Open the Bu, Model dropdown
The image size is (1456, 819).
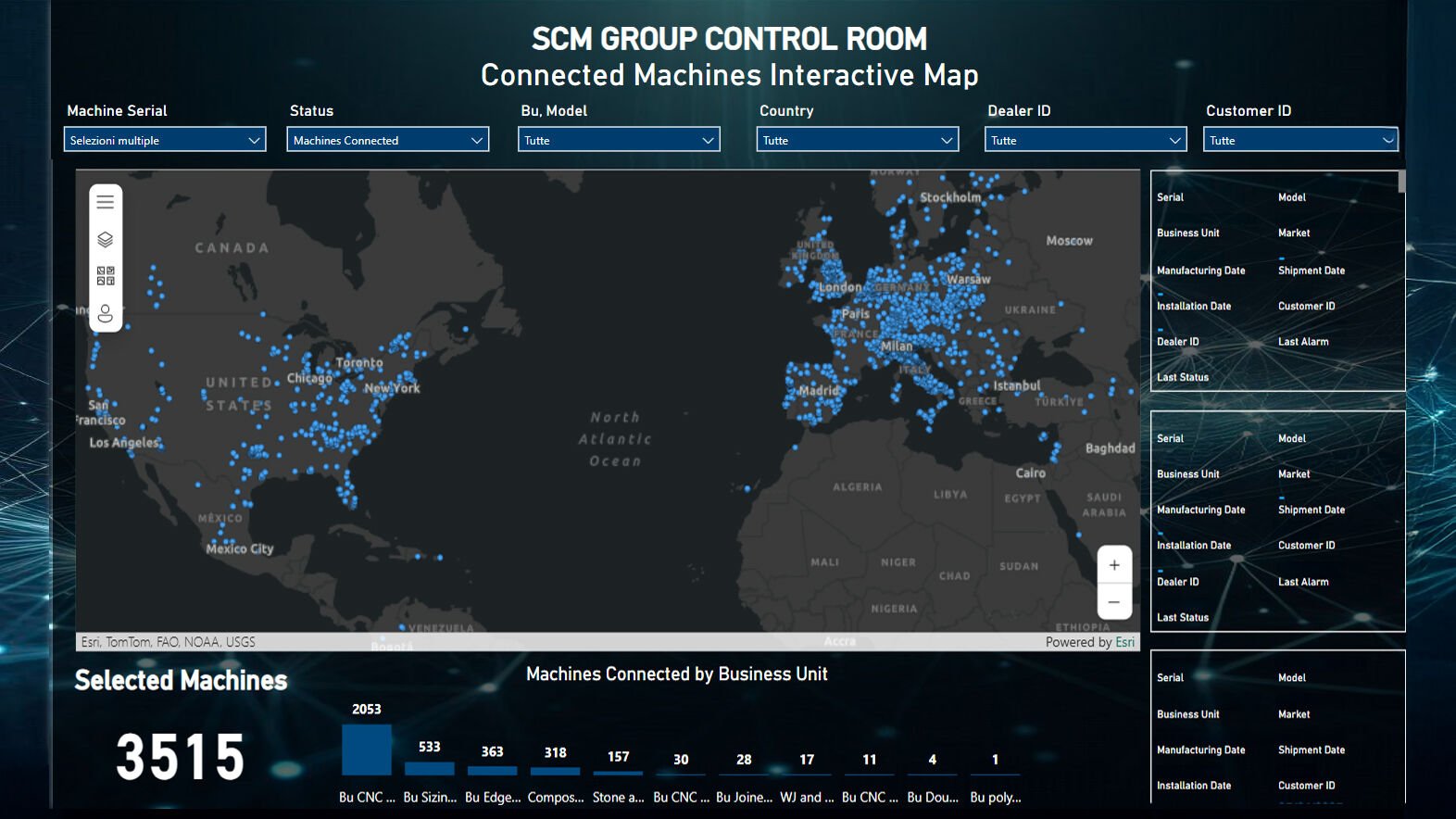click(x=619, y=140)
